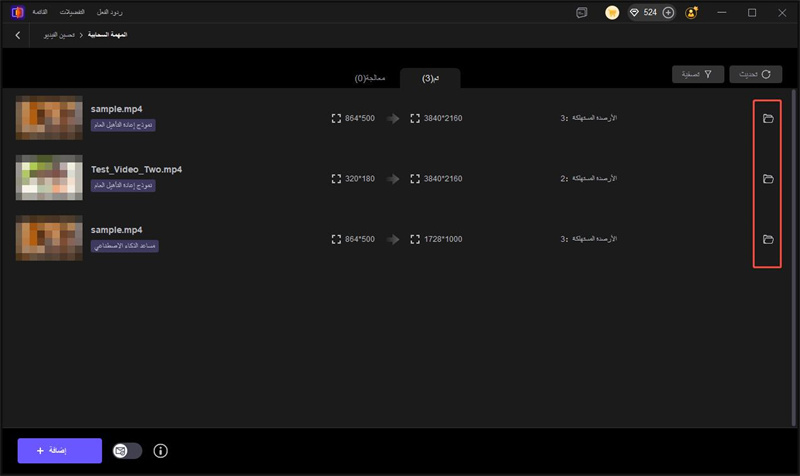The height and width of the screenshot is (476, 800).
Task: Select the تم(3) completed tab
Action: pos(429,77)
